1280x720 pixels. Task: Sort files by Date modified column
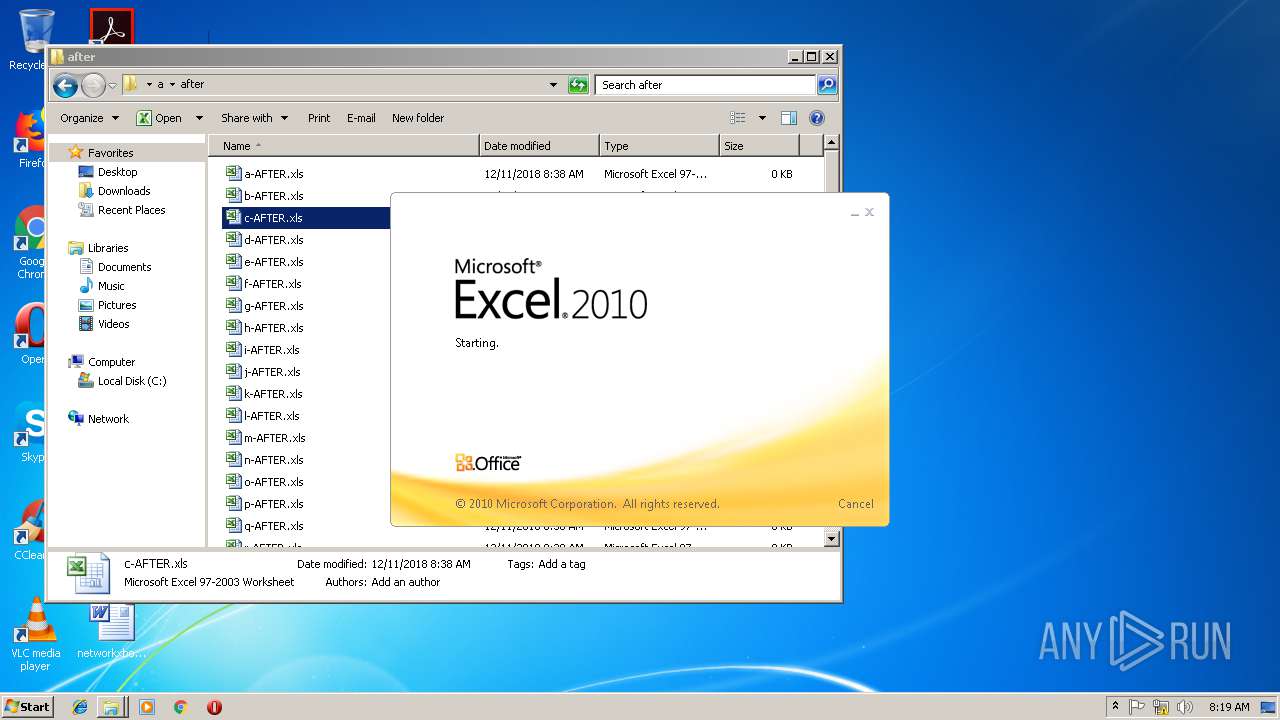click(540, 146)
